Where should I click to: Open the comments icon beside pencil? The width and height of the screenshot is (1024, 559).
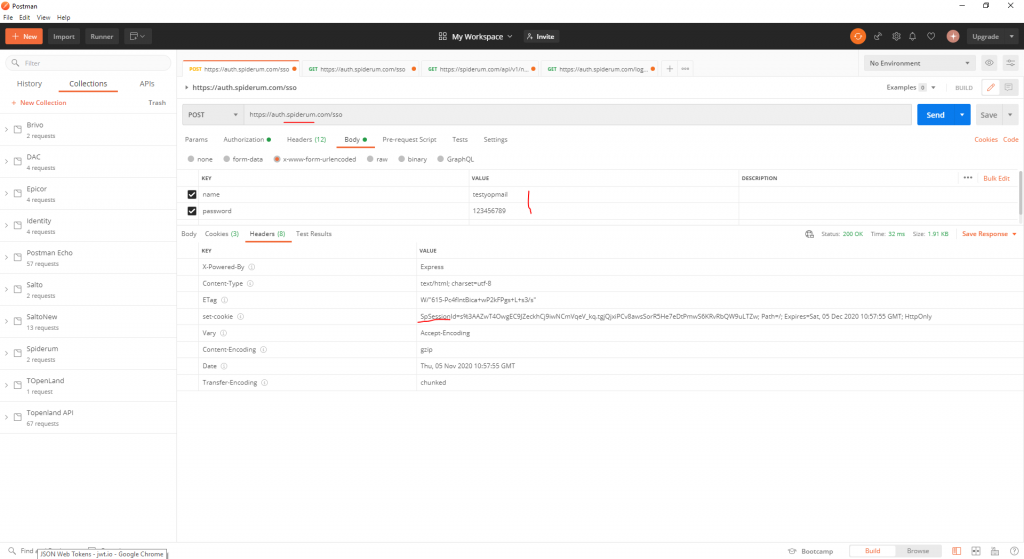click(1008, 88)
